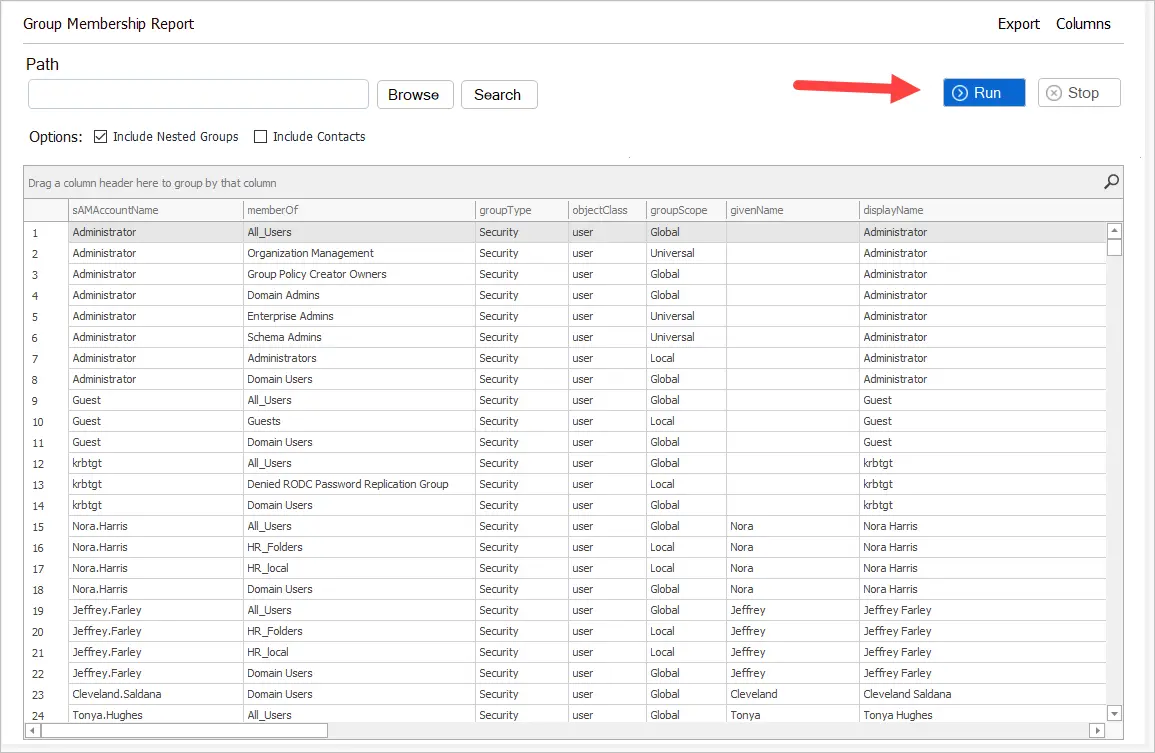Select Cleveland Saldana display name cell
Screen dimensions: 1155x753
click(x=983, y=694)
